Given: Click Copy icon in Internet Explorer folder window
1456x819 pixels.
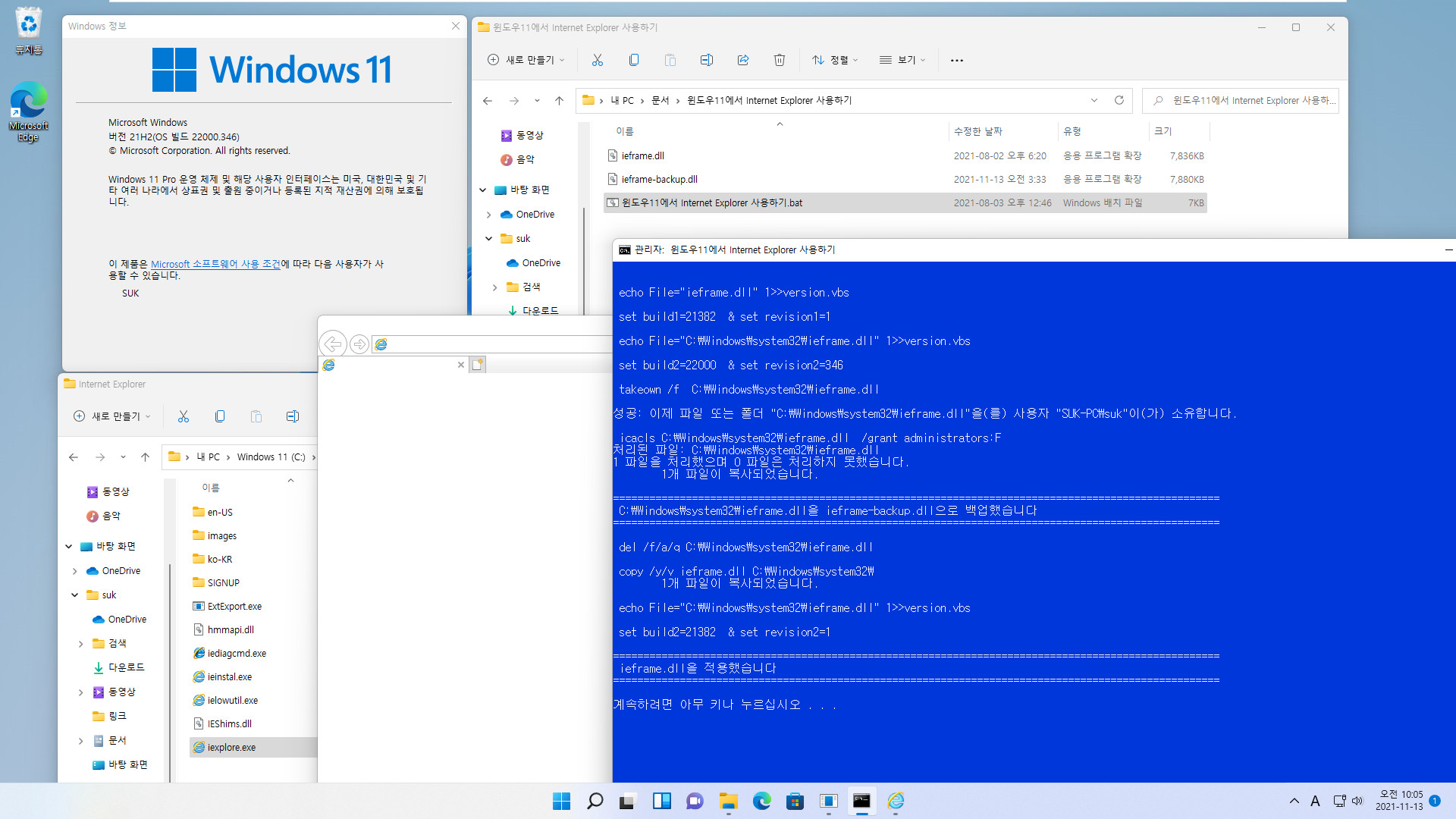Looking at the screenshot, I should [x=220, y=416].
